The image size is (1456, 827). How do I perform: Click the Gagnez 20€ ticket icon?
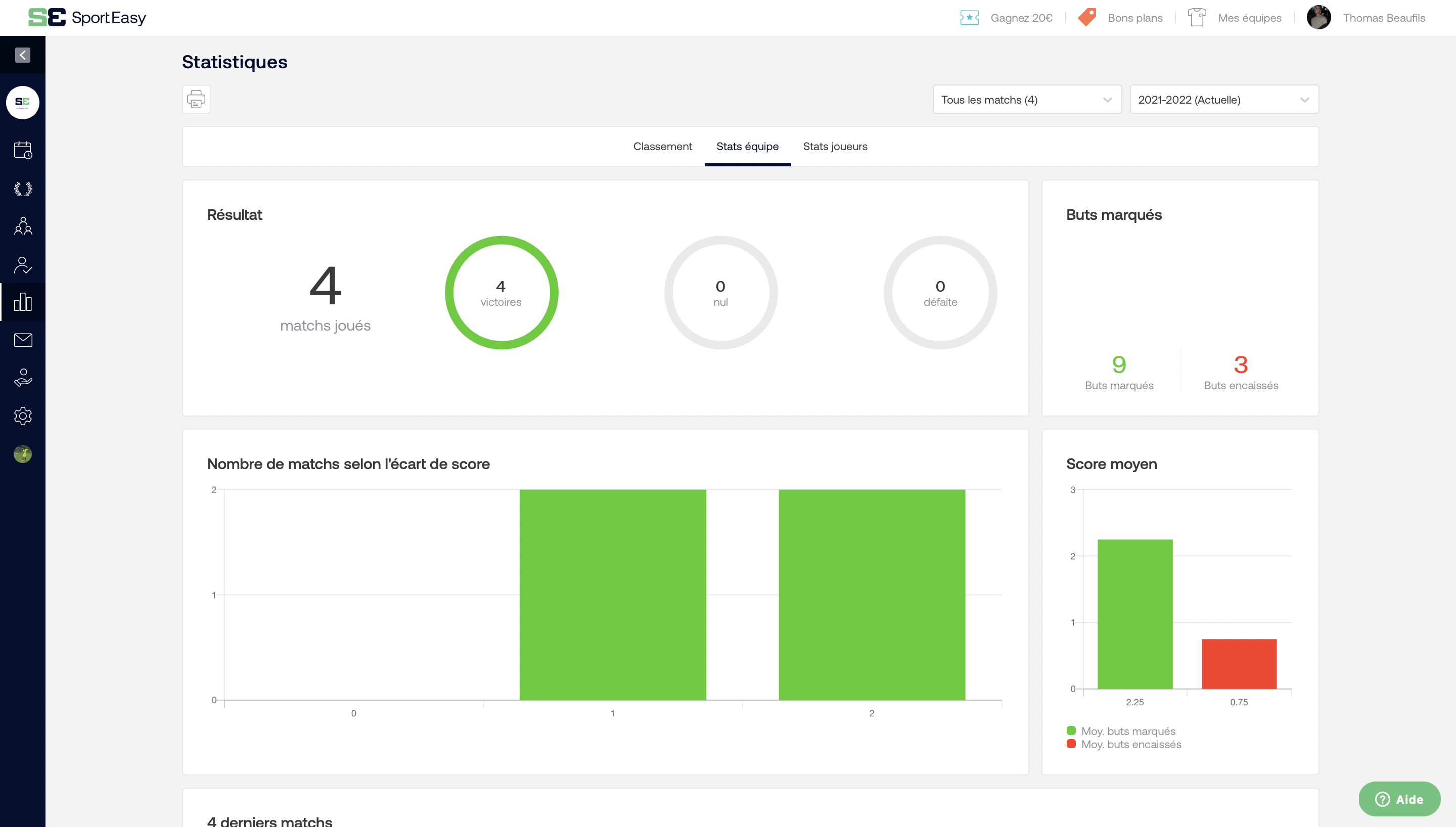[x=969, y=18]
